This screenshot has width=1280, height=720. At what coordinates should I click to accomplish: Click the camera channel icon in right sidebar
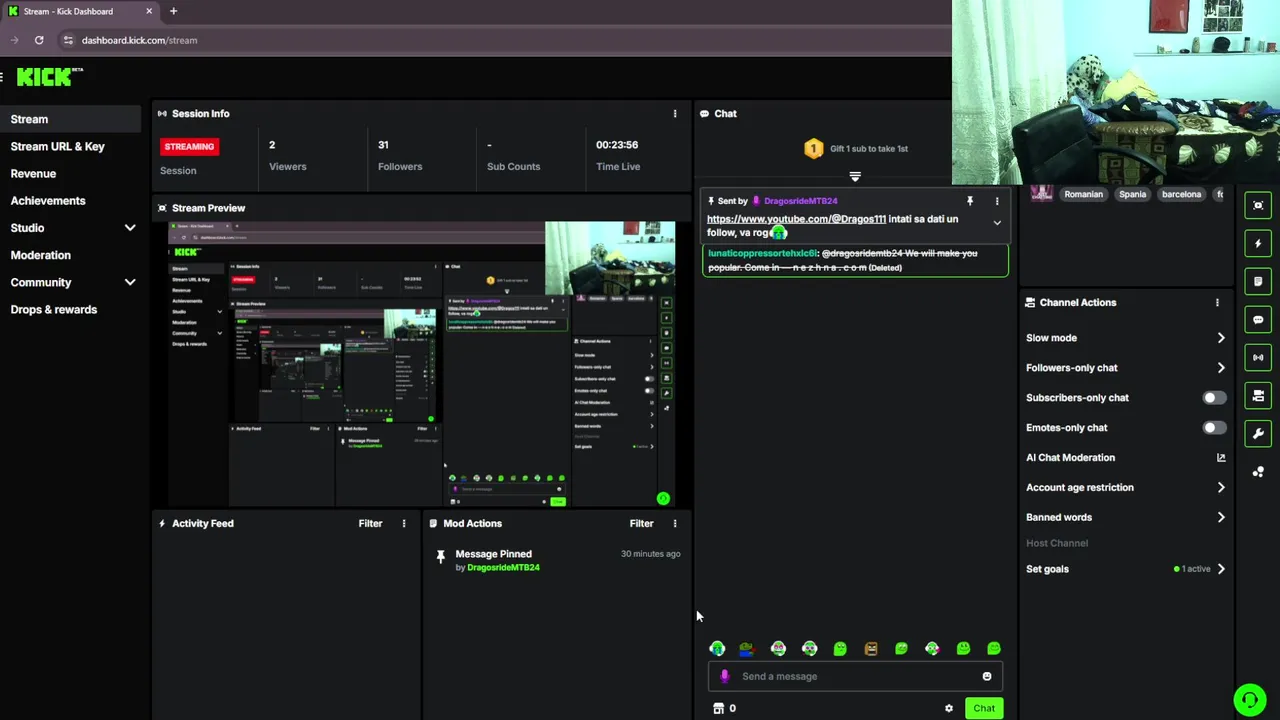click(x=1258, y=396)
